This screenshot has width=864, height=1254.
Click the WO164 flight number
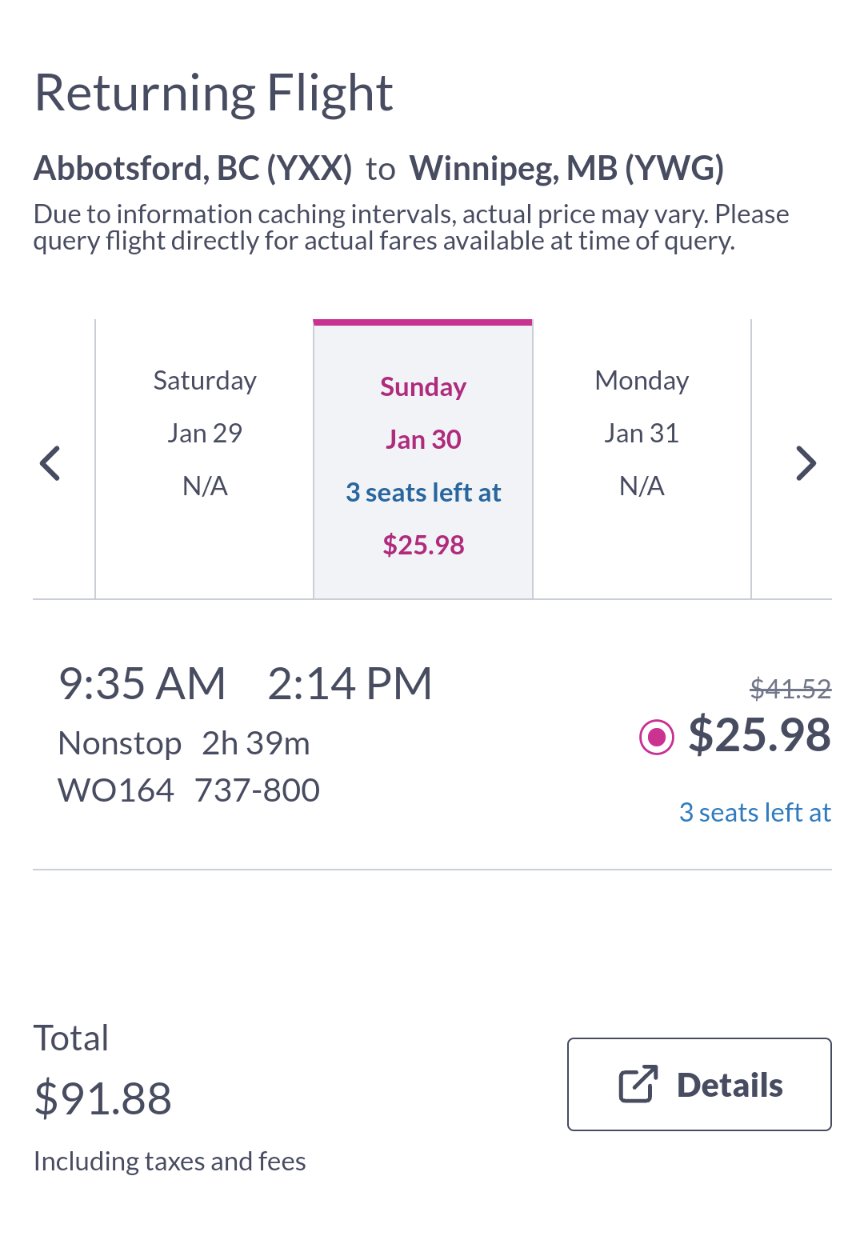116,791
